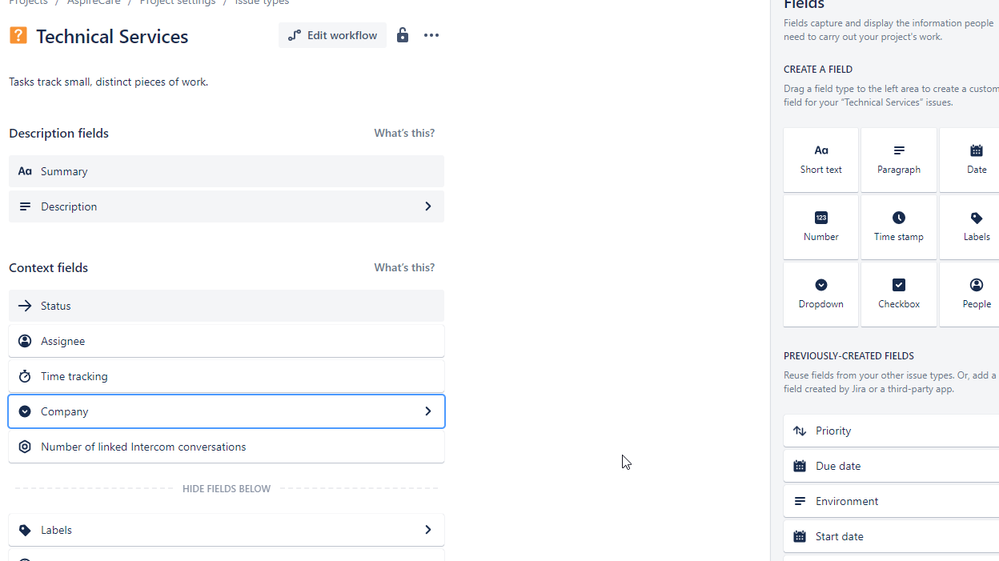Expand the Description field chevron
The height and width of the screenshot is (561, 999).
tap(428, 206)
